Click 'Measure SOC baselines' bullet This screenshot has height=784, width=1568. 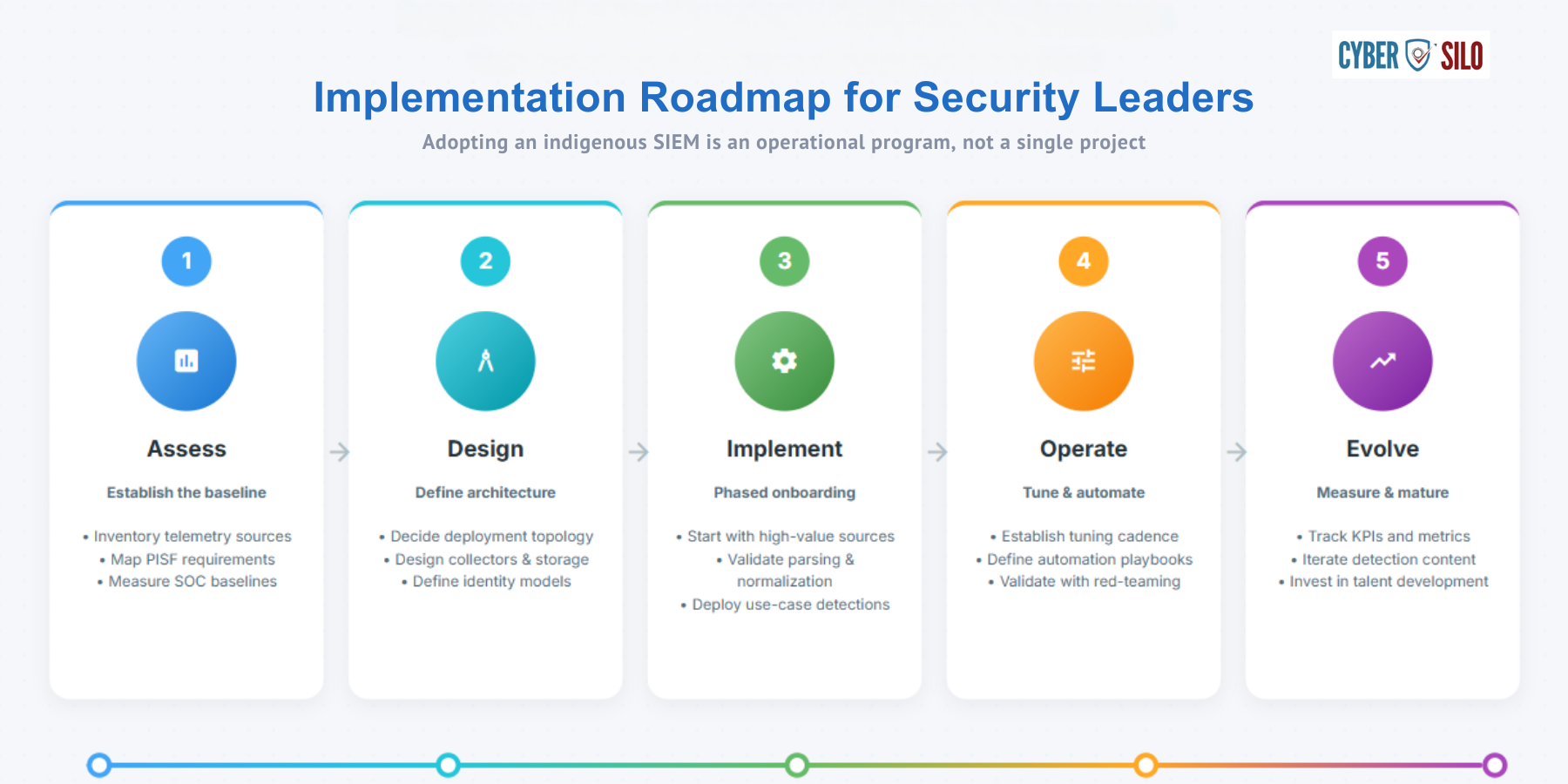[x=186, y=581]
